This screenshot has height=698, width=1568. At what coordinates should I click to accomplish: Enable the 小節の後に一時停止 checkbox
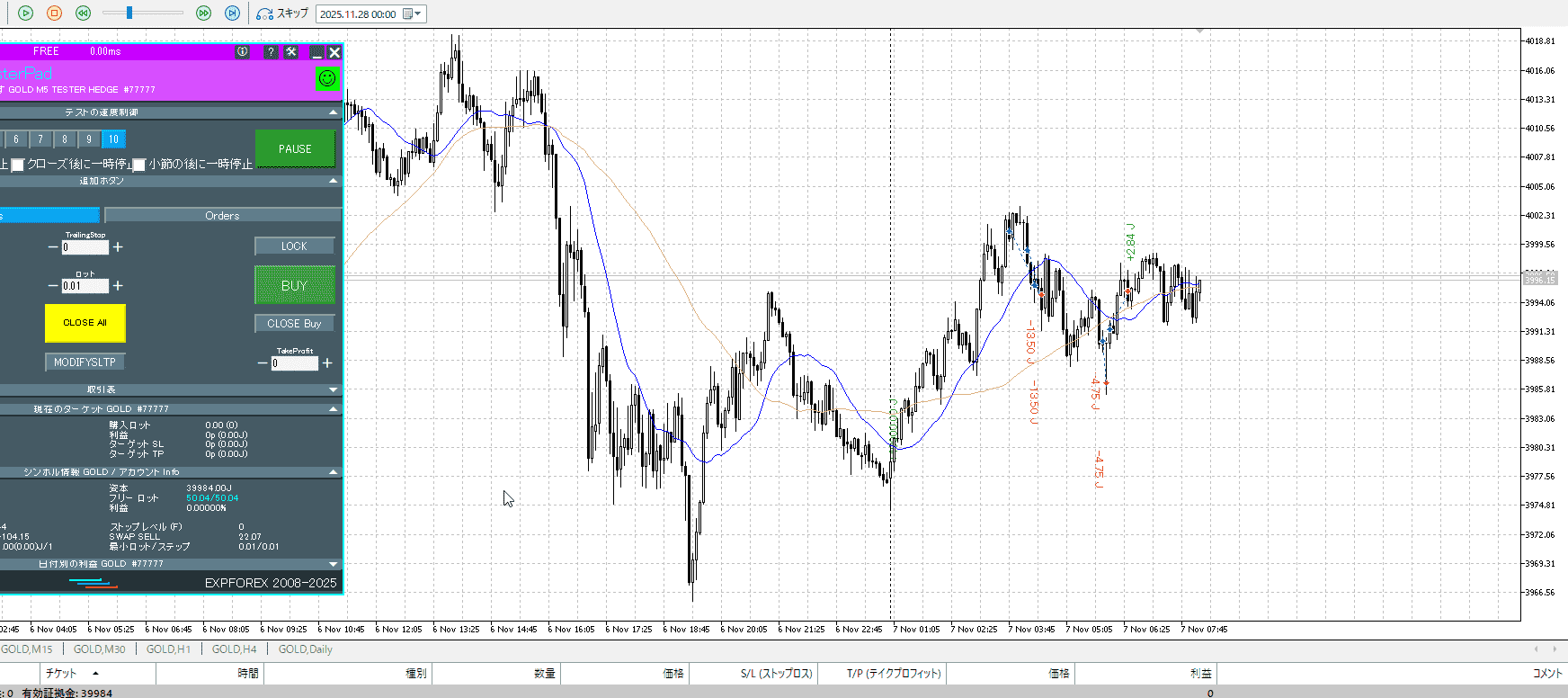(139, 165)
